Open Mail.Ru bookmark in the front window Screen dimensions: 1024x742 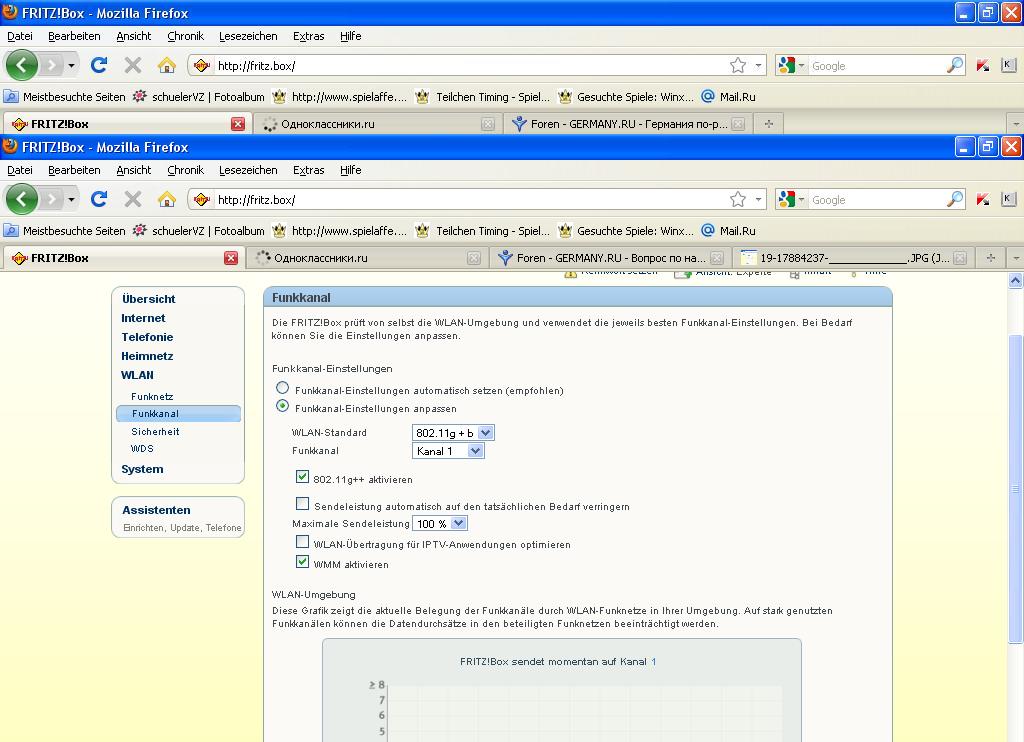click(729, 231)
